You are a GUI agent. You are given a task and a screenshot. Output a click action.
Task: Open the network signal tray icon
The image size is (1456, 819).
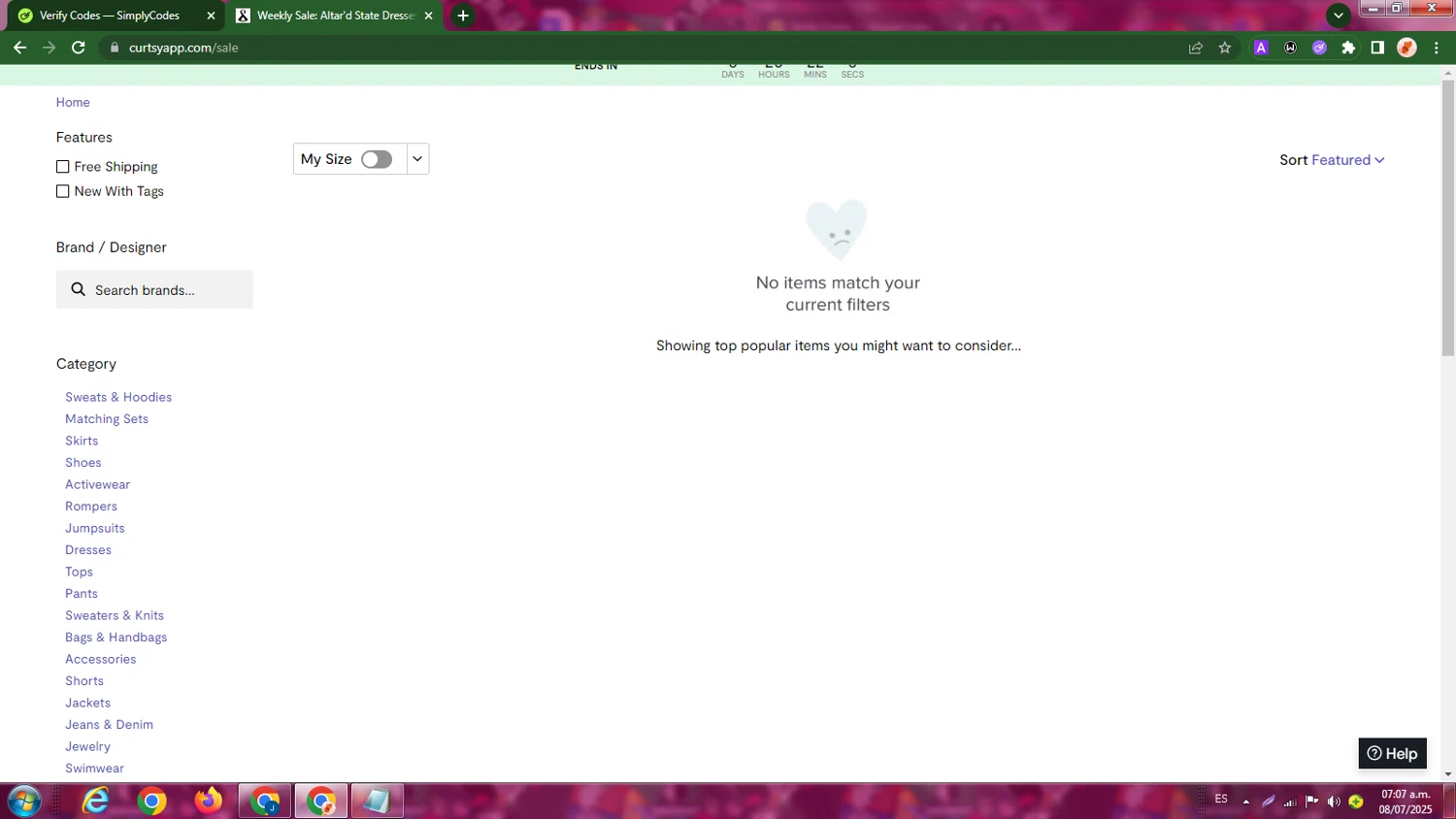[x=1290, y=802]
